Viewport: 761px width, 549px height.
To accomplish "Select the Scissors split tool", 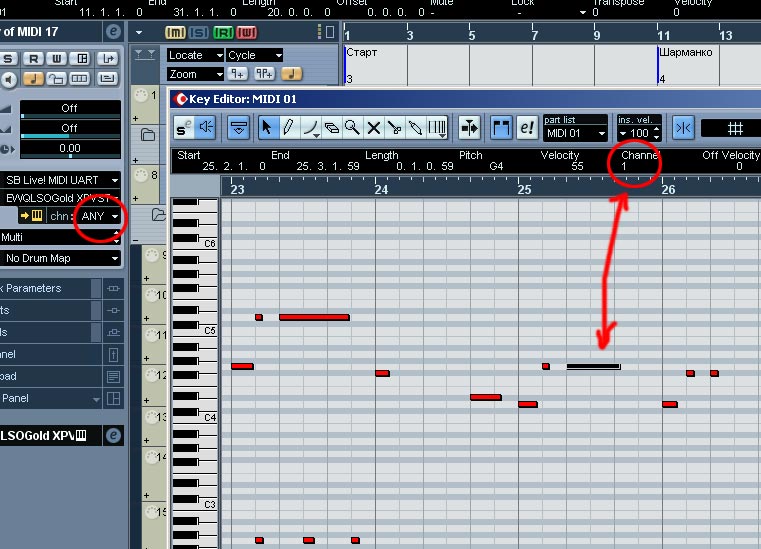I will [395, 128].
